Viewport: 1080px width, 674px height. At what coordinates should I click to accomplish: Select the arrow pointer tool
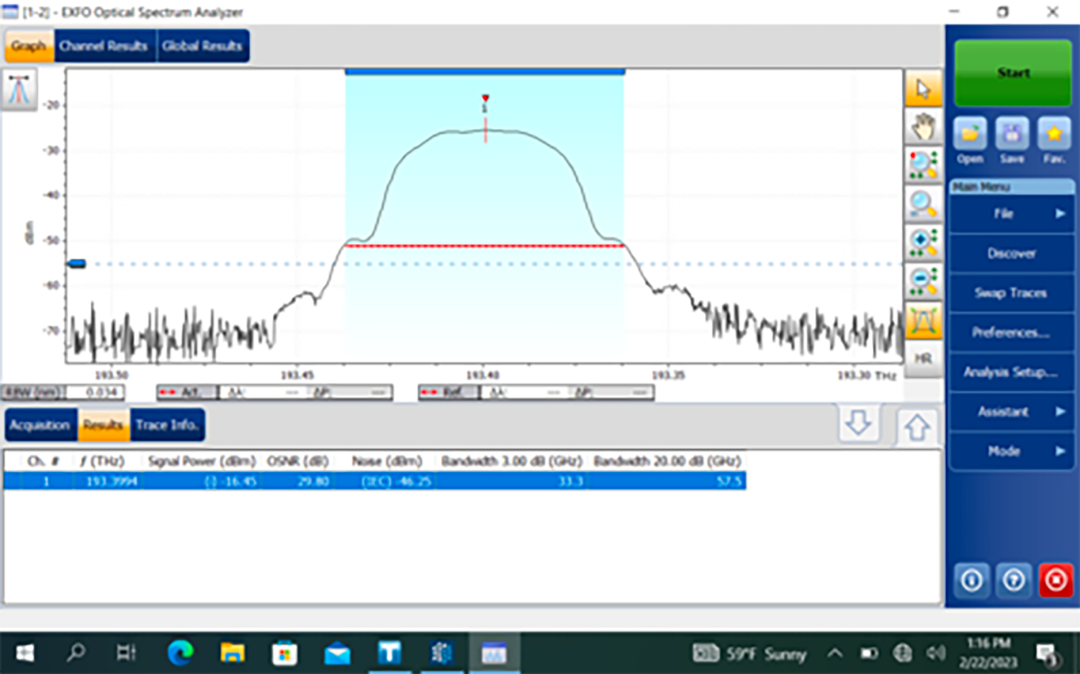tap(922, 89)
